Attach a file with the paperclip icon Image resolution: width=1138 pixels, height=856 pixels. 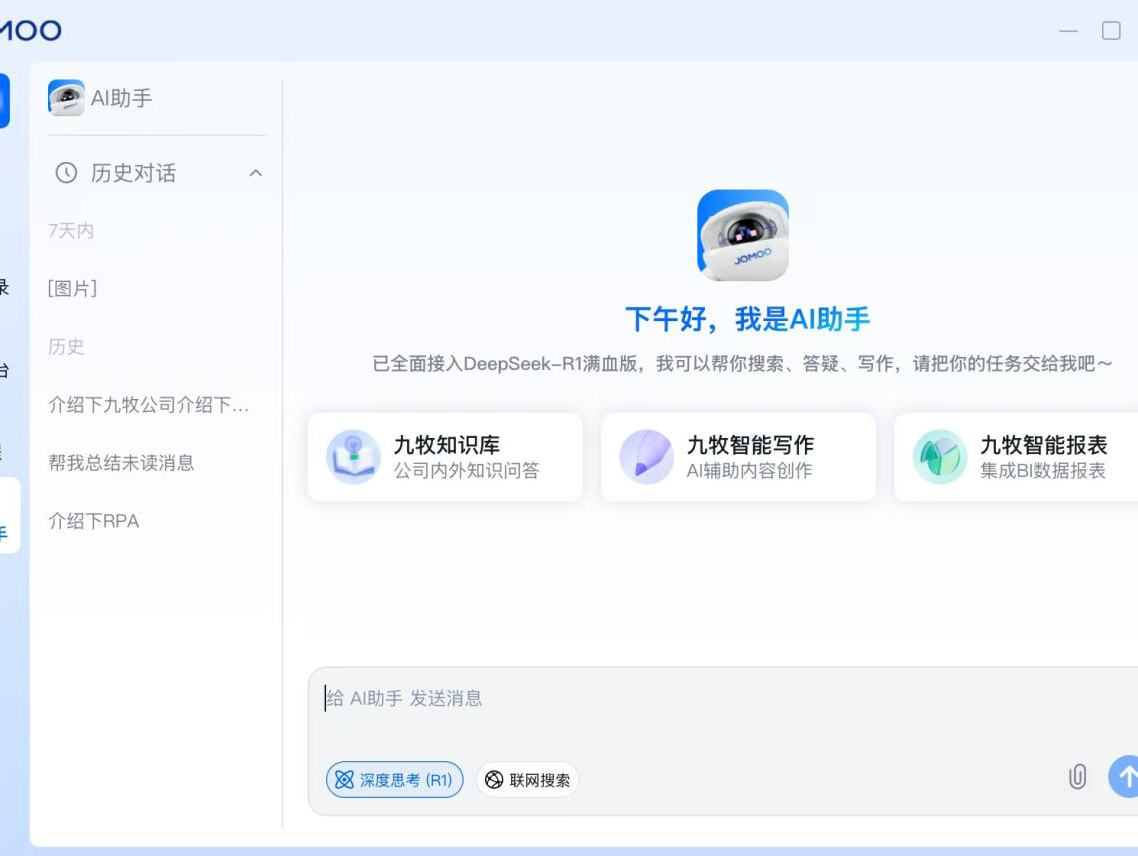[x=1077, y=777]
